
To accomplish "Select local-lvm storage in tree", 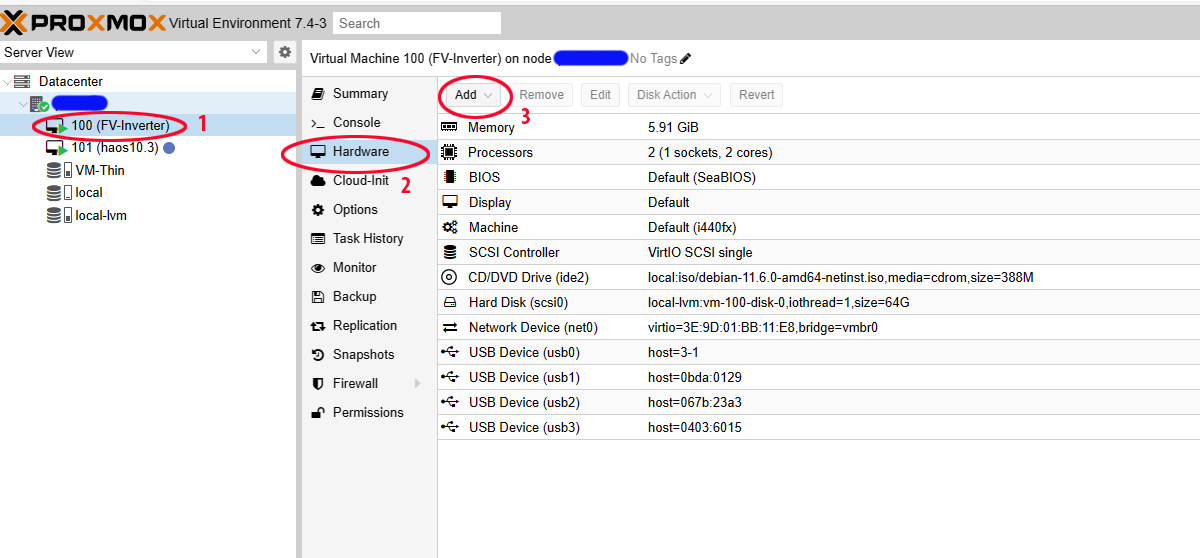I will (101, 215).
